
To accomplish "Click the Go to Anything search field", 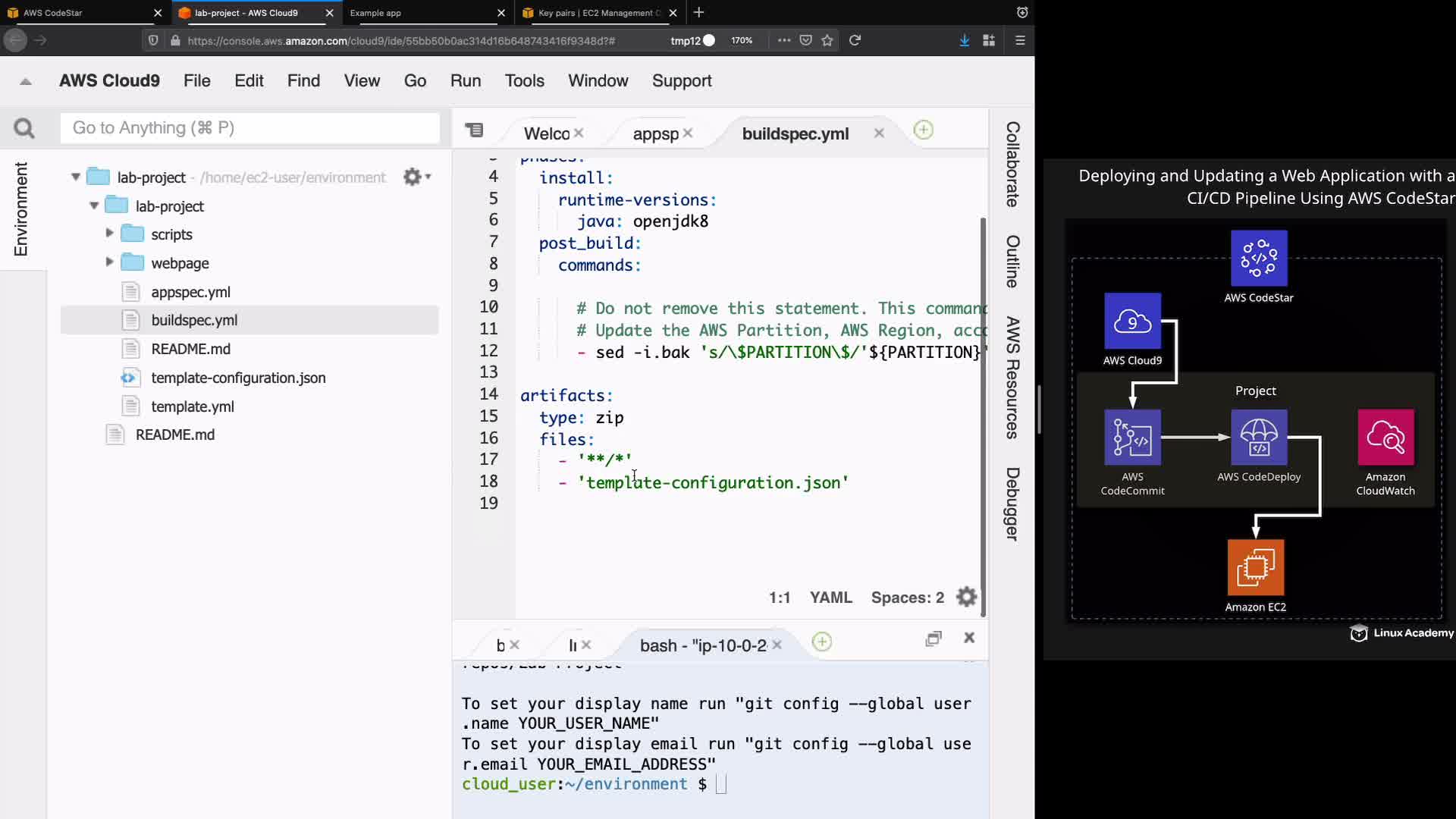I will (250, 128).
